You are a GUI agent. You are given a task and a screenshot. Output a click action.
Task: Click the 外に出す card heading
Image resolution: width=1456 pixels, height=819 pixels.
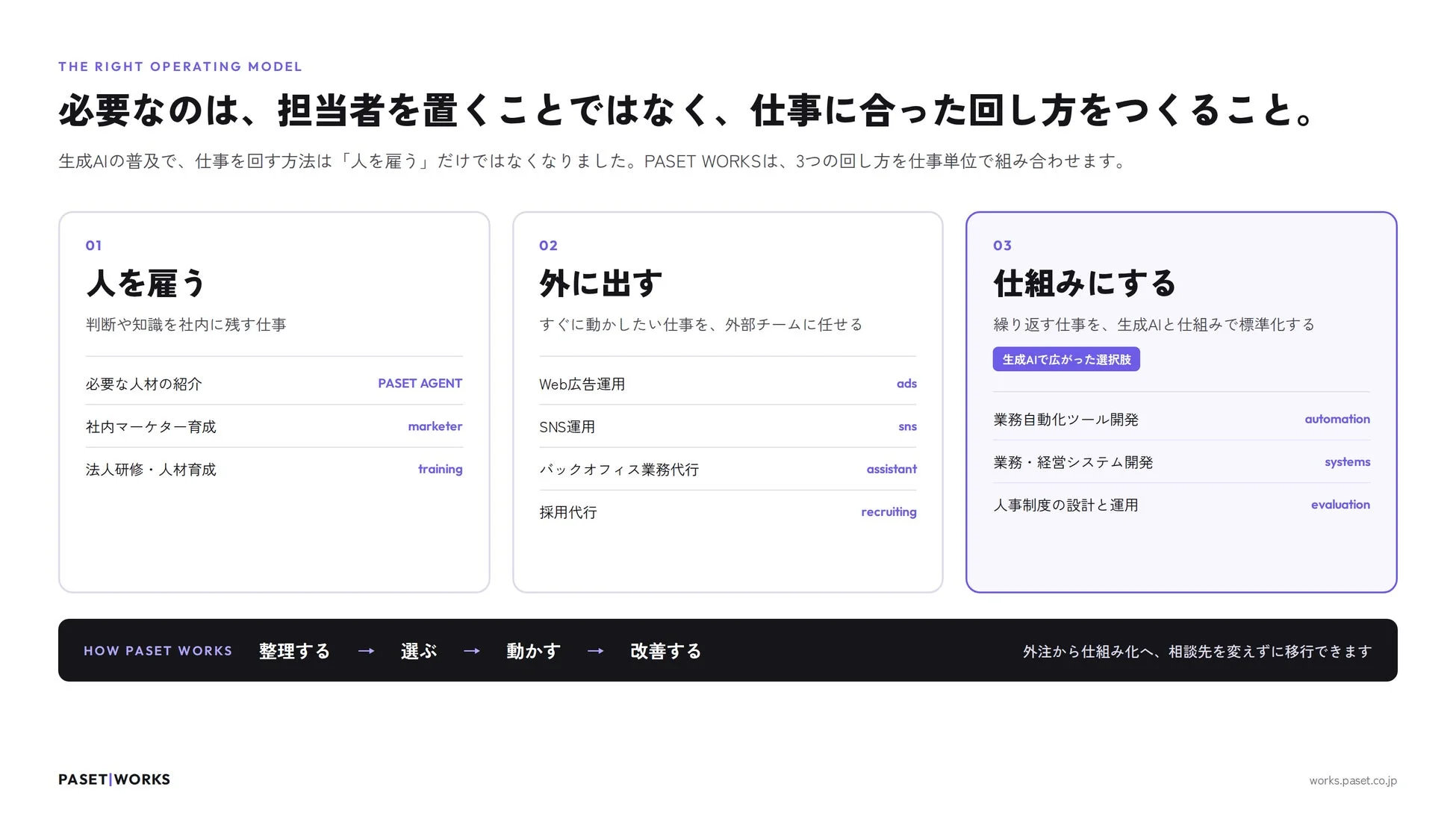click(x=601, y=284)
